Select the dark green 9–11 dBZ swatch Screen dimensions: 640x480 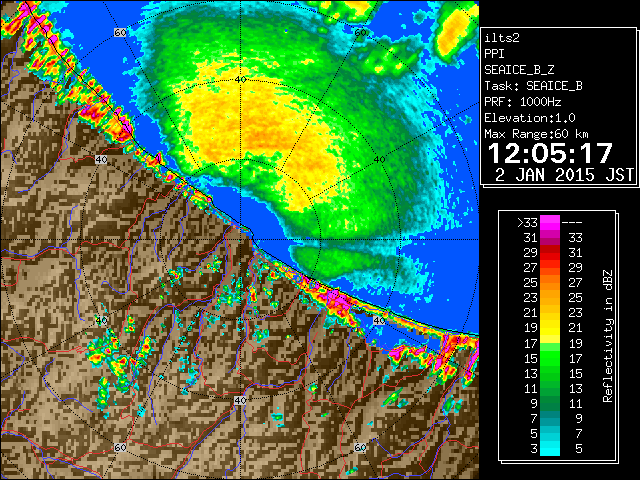[550, 403]
